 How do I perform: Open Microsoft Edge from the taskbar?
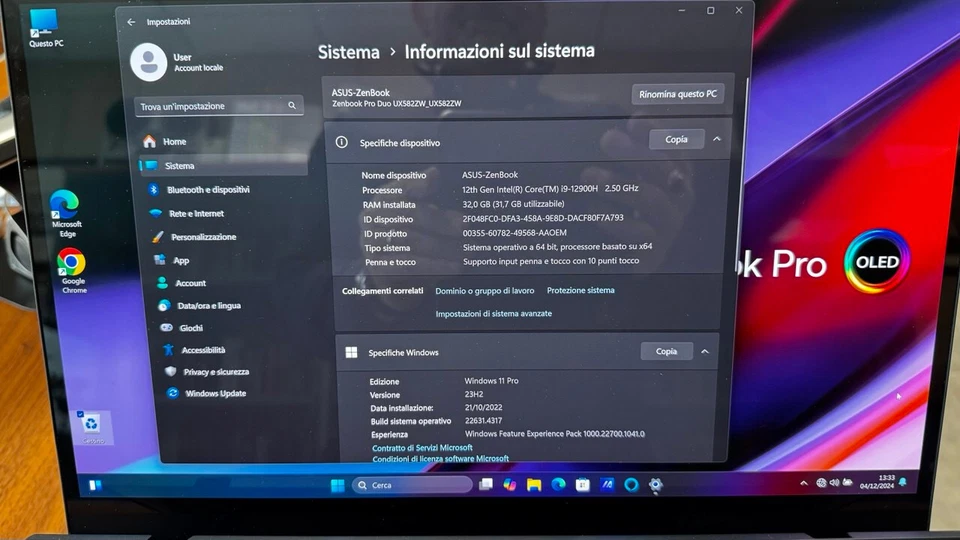pos(558,485)
